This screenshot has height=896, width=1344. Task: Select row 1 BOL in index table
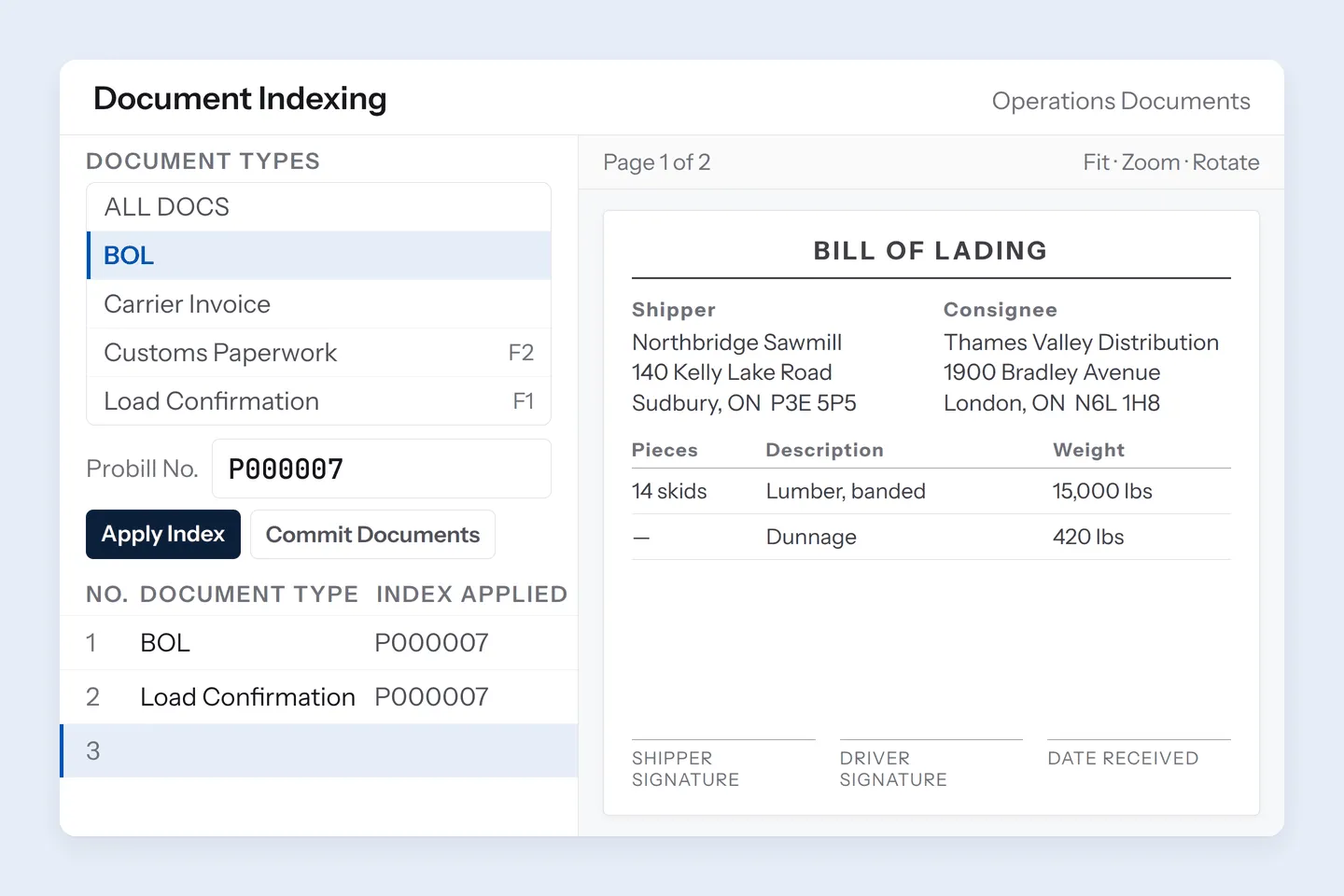click(x=318, y=643)
